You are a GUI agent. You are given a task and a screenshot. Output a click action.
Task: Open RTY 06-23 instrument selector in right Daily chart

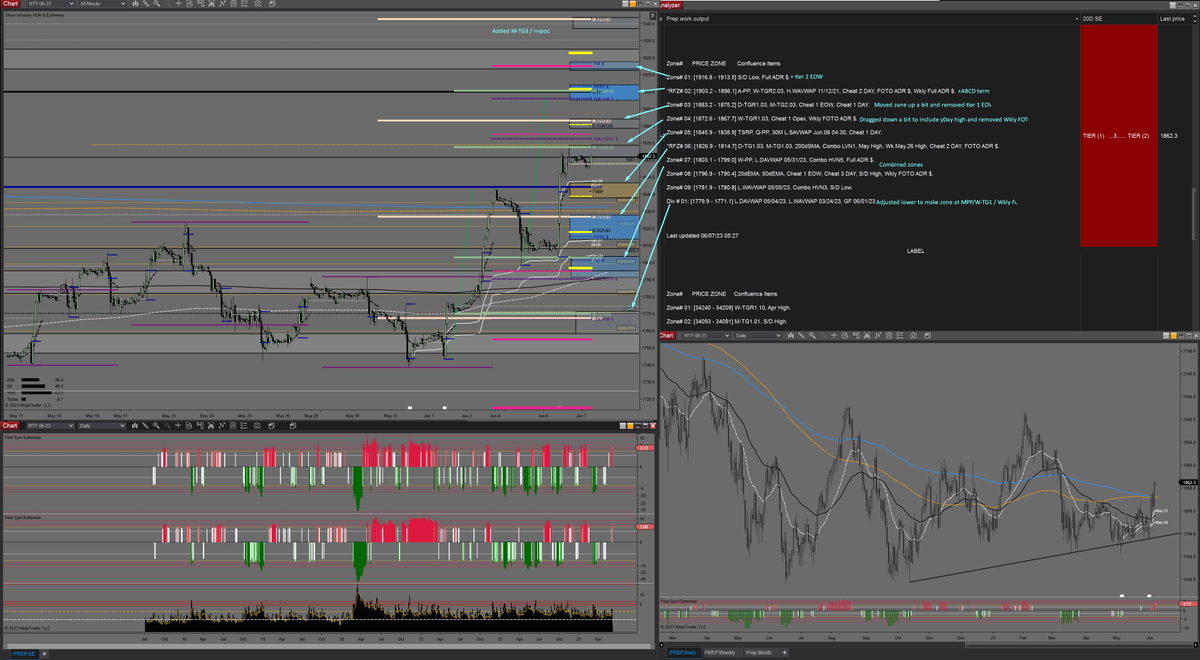tap(706, 336)
